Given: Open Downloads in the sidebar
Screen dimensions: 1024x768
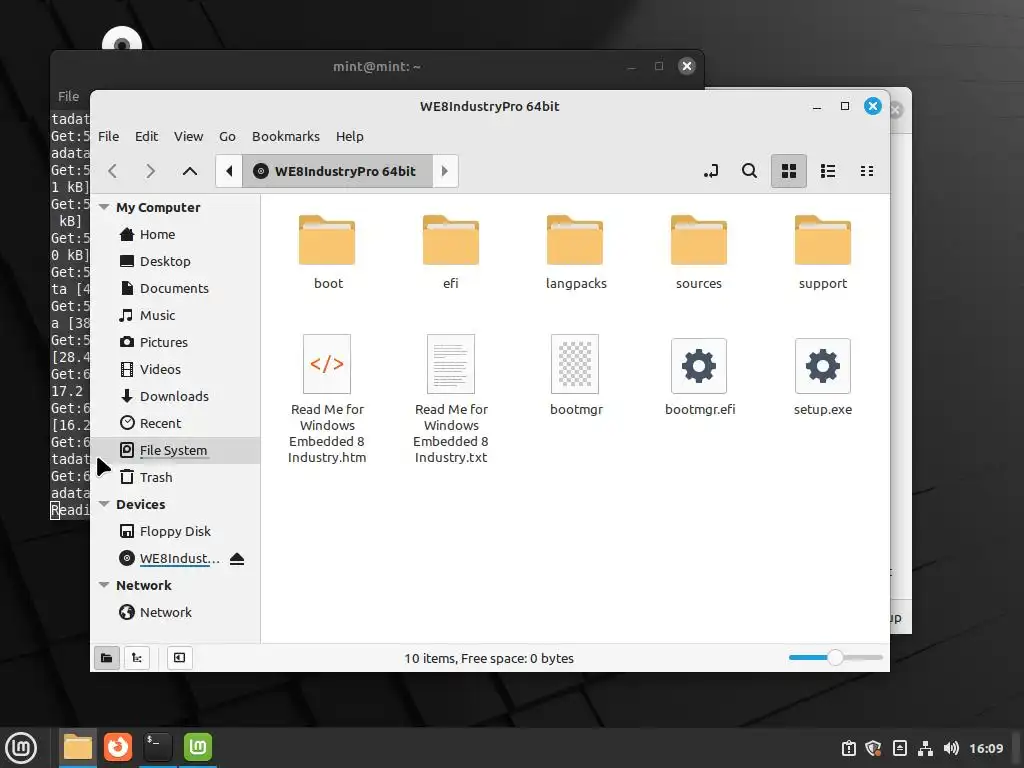Looking at the screenshot, I should (x=175, y=396).
